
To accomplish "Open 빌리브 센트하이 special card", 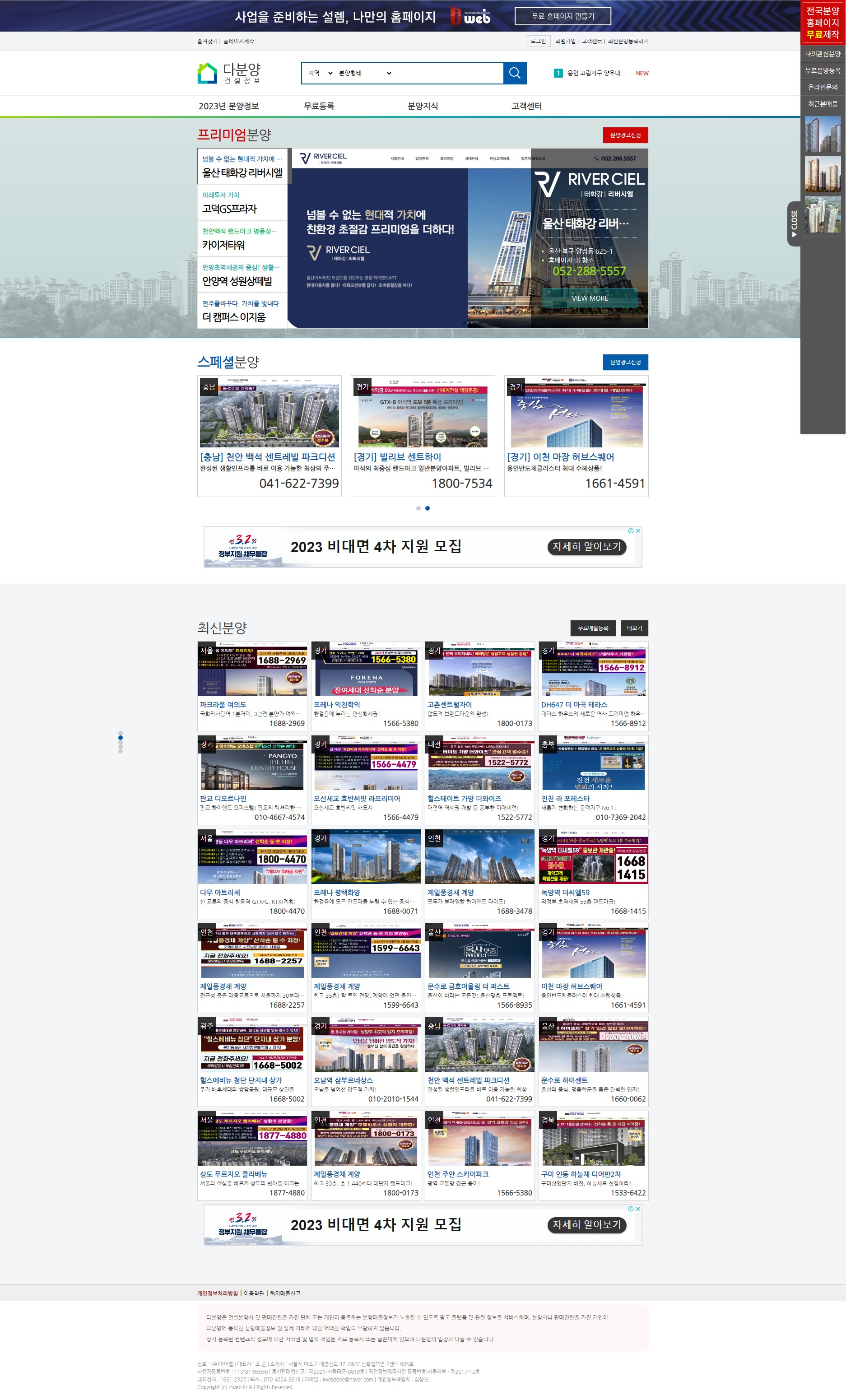I will point(423,436).
